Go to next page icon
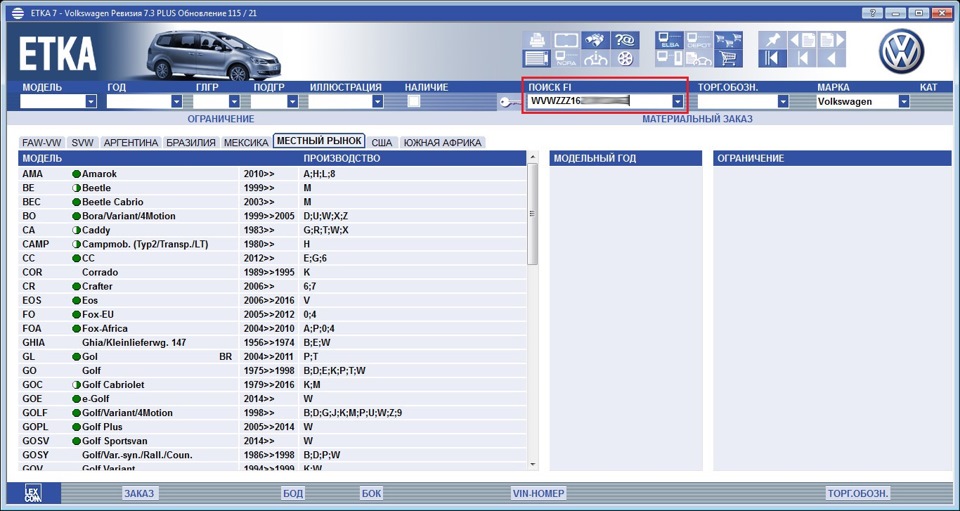 [x=831, y=40]
